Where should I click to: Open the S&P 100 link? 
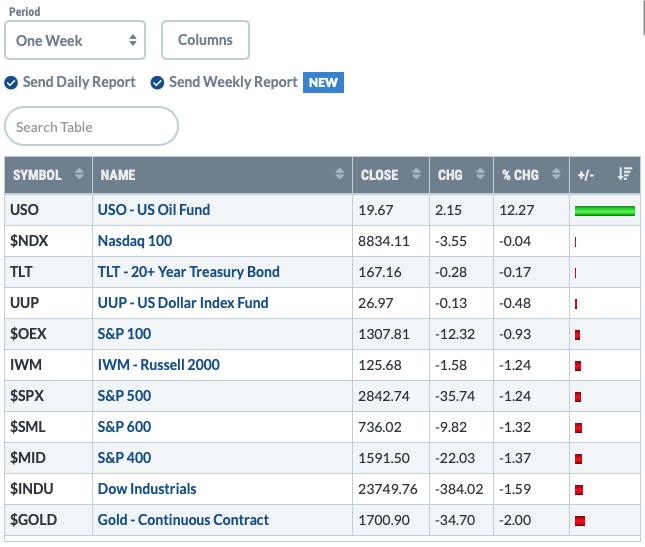[x=124, y=334]
